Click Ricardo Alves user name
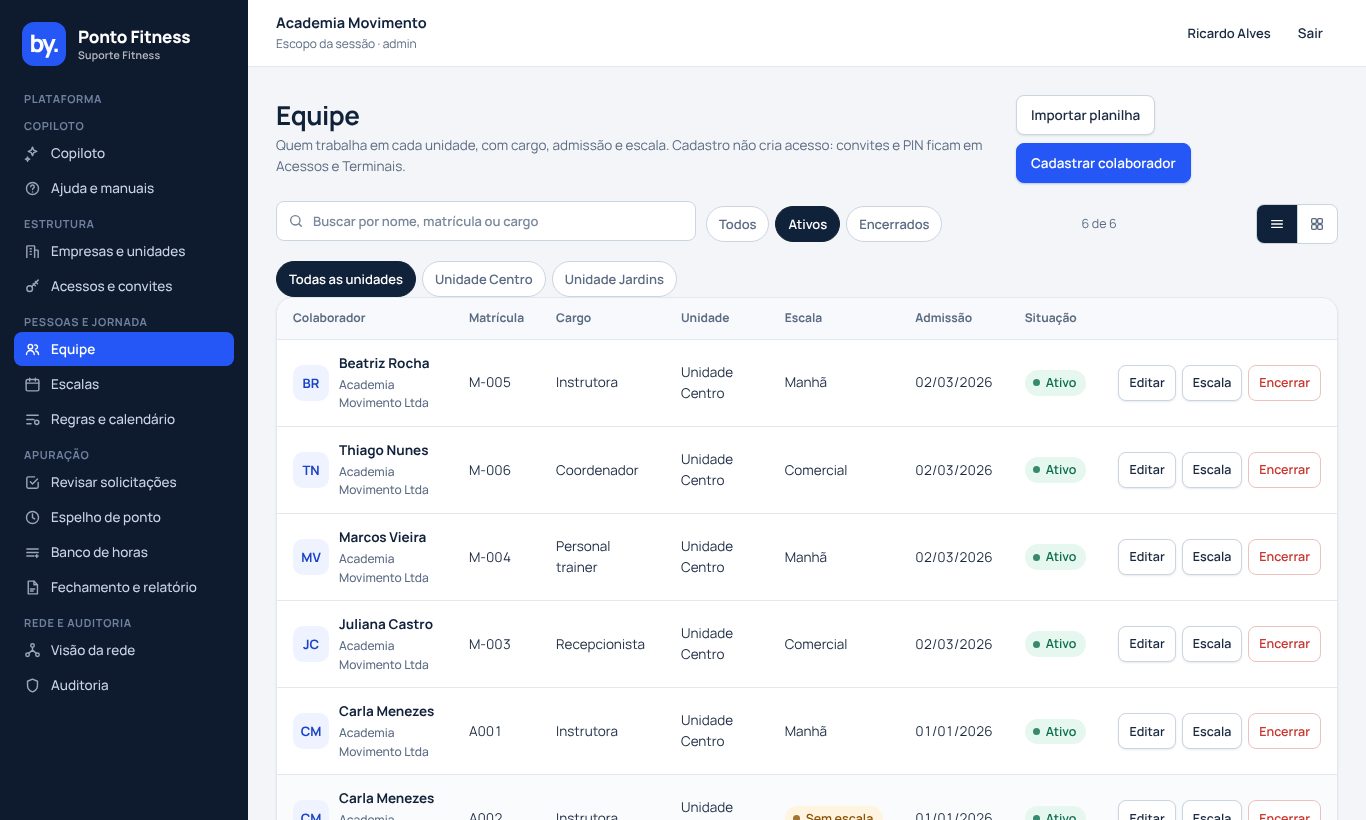1366x820 pixels. [1229, 33]
